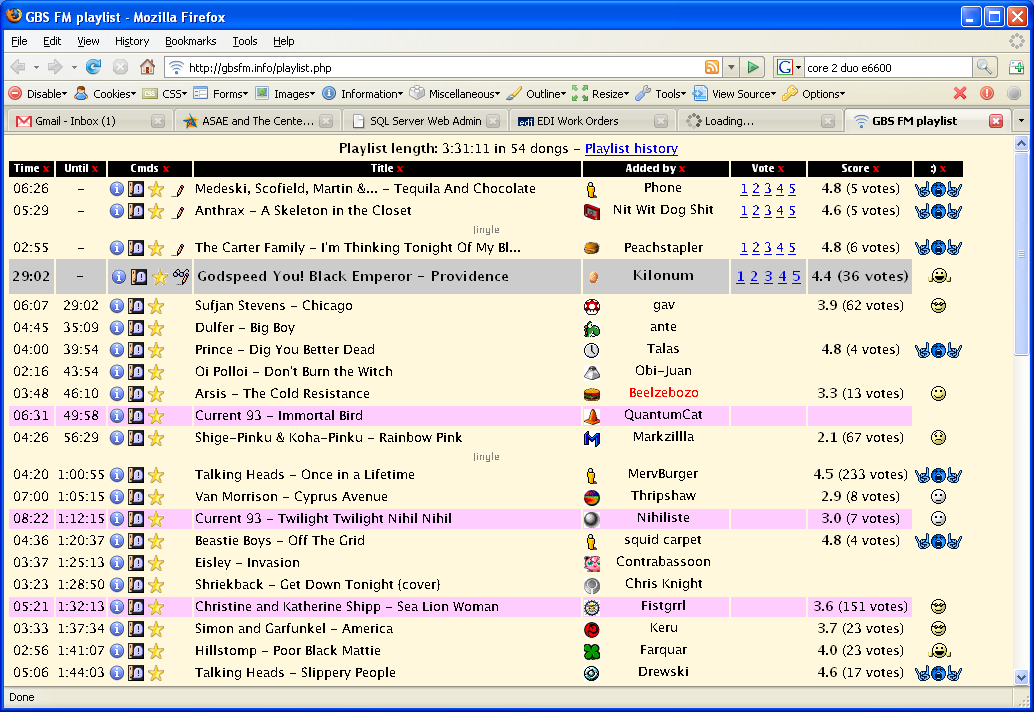This screenshot has height=712, width=1034.
Task: Open the File menu
Action: coord(19,41)
